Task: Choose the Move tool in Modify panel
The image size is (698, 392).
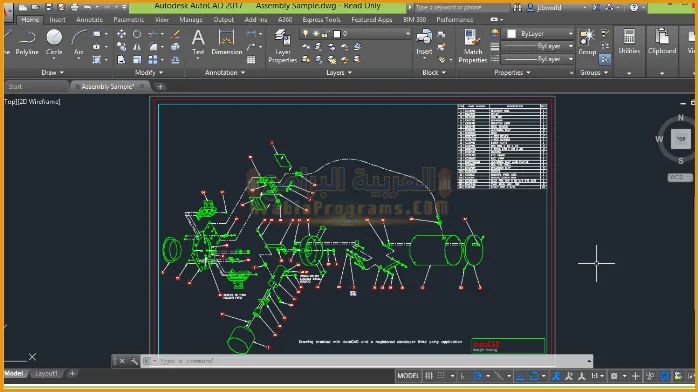Action: click(x=121, y=34)
